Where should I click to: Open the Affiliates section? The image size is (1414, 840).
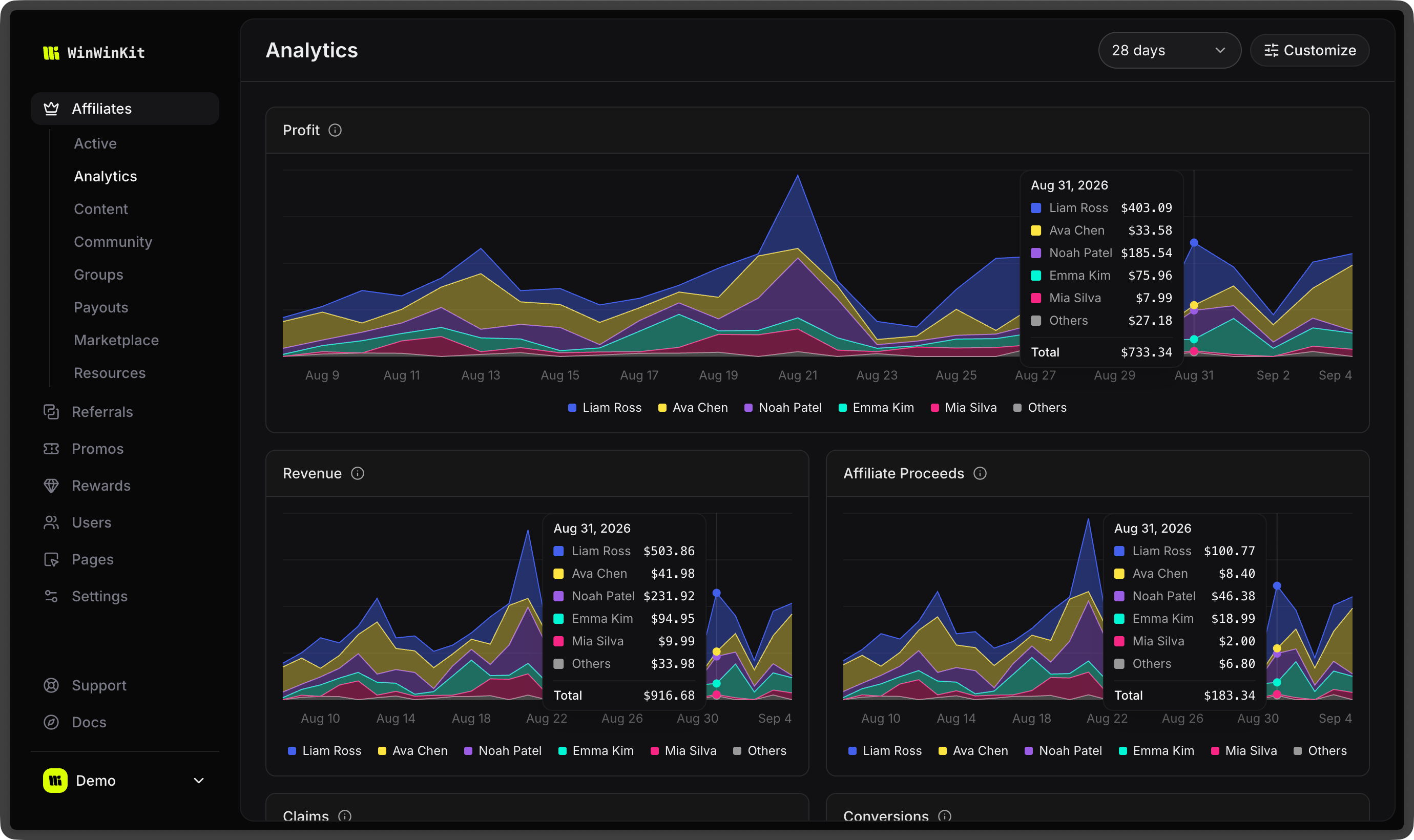[x=125, y=109]
